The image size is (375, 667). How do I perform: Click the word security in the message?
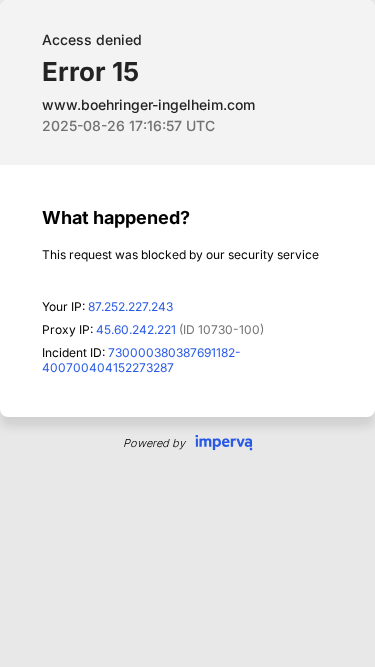click(x=251, y=255)
